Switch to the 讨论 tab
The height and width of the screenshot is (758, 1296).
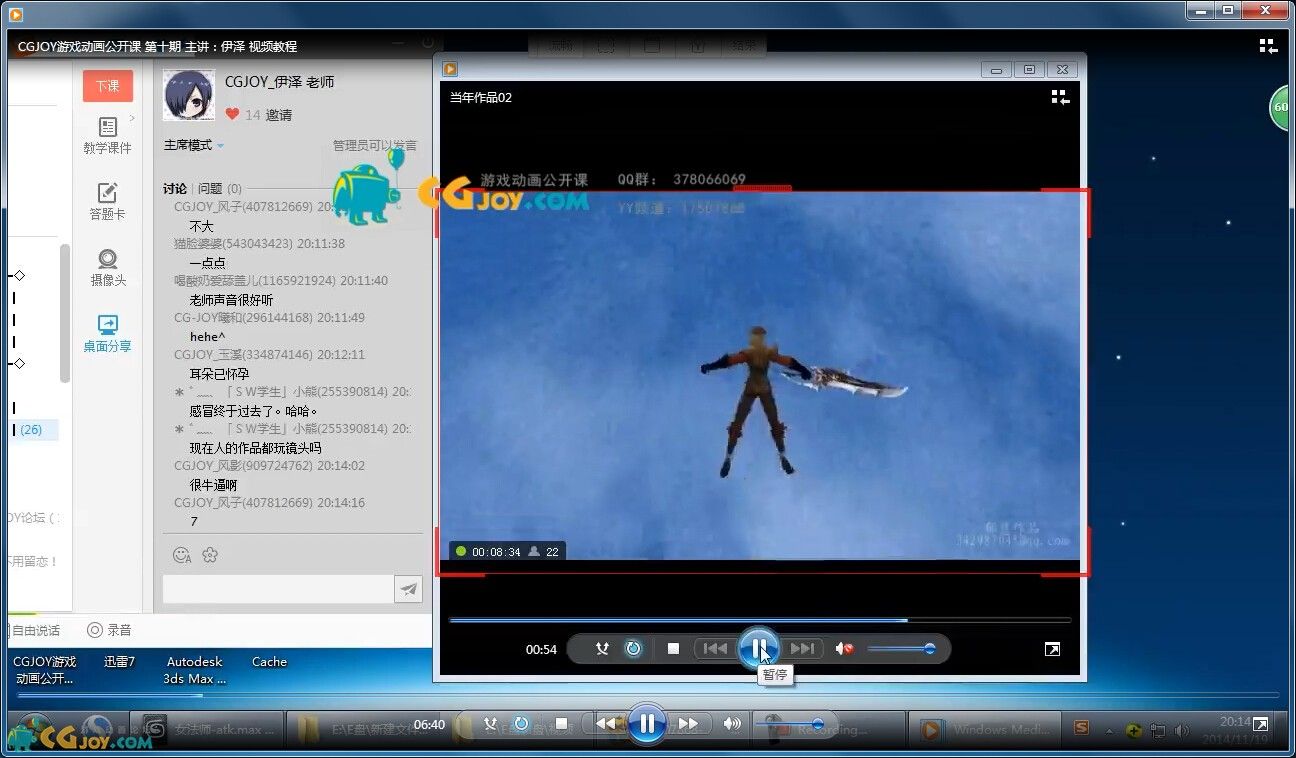tap(175, 188)
